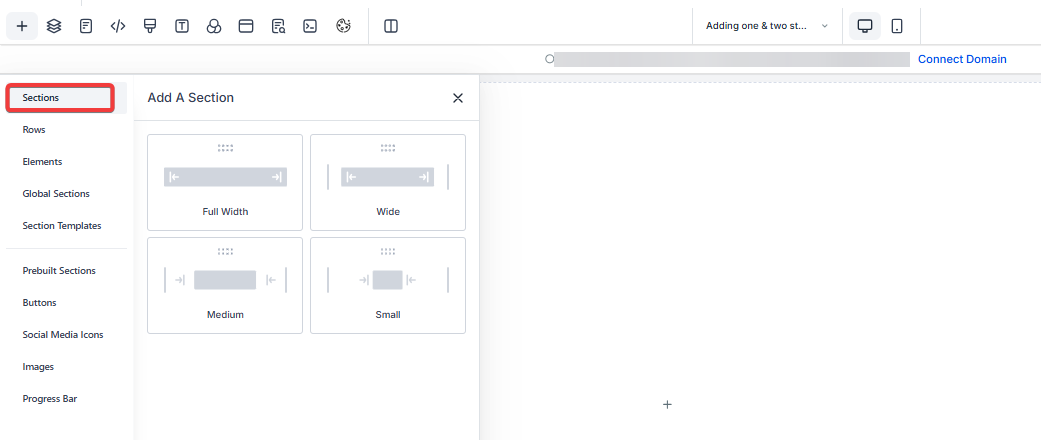Choose the Full Width section card
Screen dimensions: 1041x440
point(225,183)
